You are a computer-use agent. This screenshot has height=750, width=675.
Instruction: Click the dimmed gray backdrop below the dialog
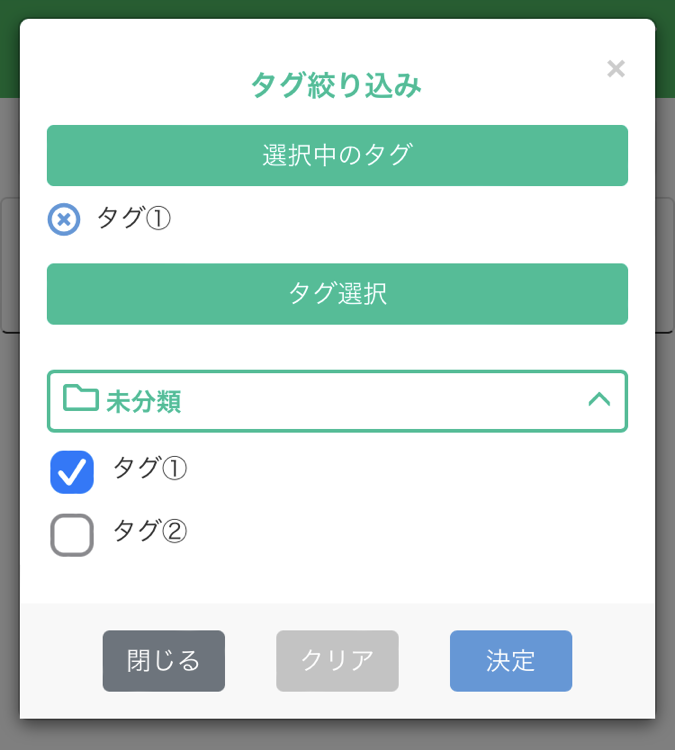[x=337, y=735]
